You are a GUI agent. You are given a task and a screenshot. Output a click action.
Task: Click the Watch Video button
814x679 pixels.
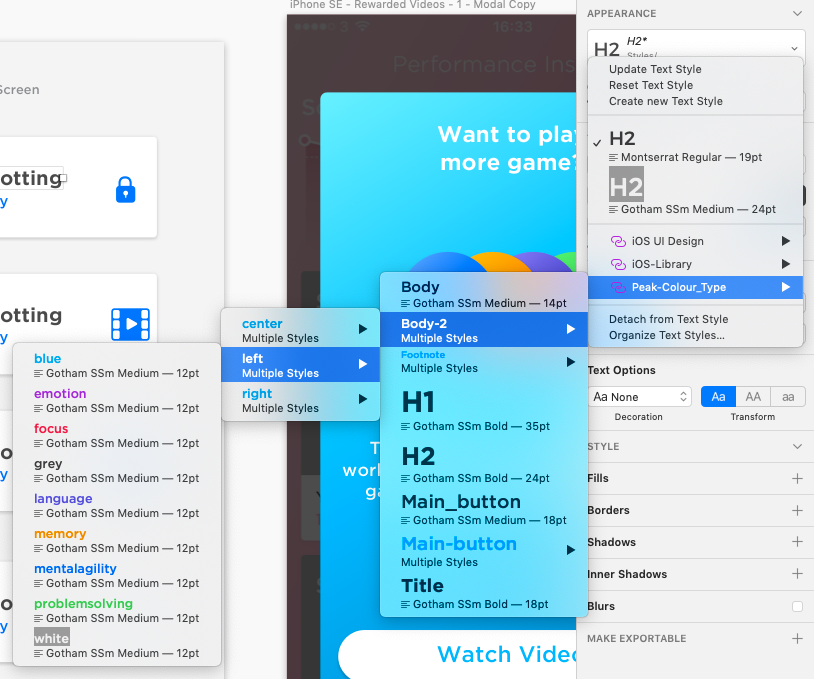click(x=494, y=654)
